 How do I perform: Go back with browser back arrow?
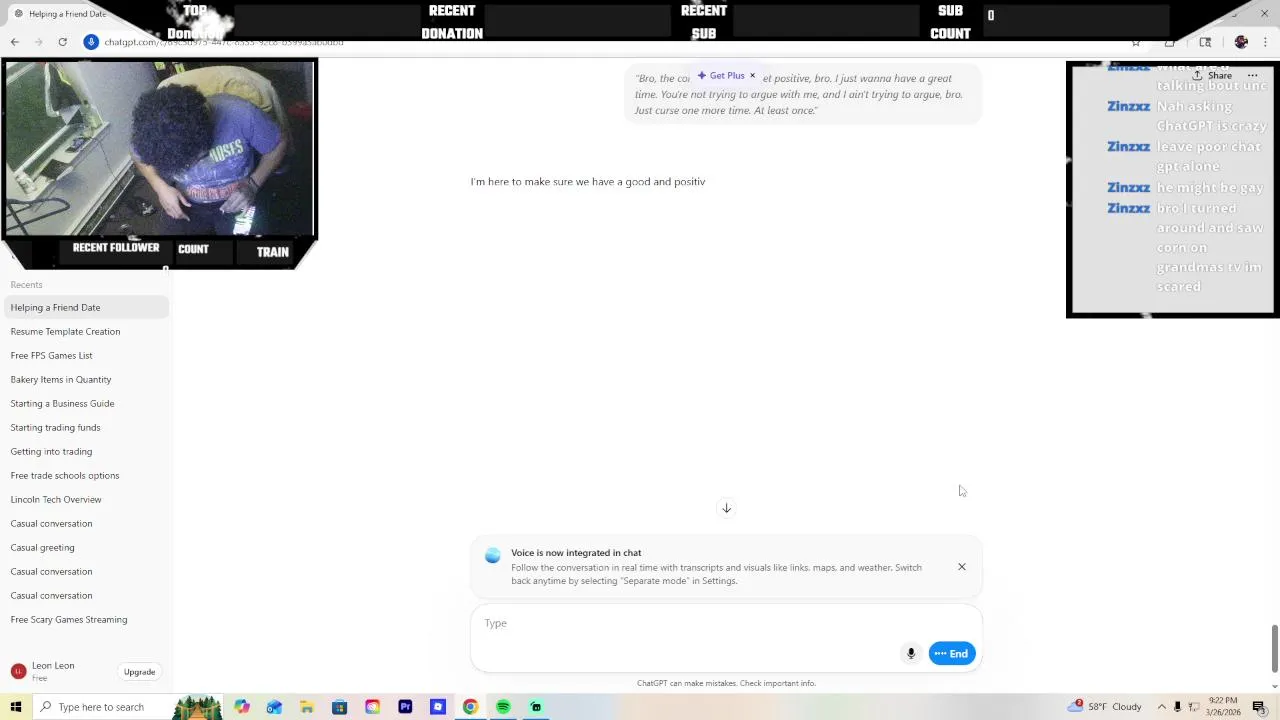click(x=15, y=42)
